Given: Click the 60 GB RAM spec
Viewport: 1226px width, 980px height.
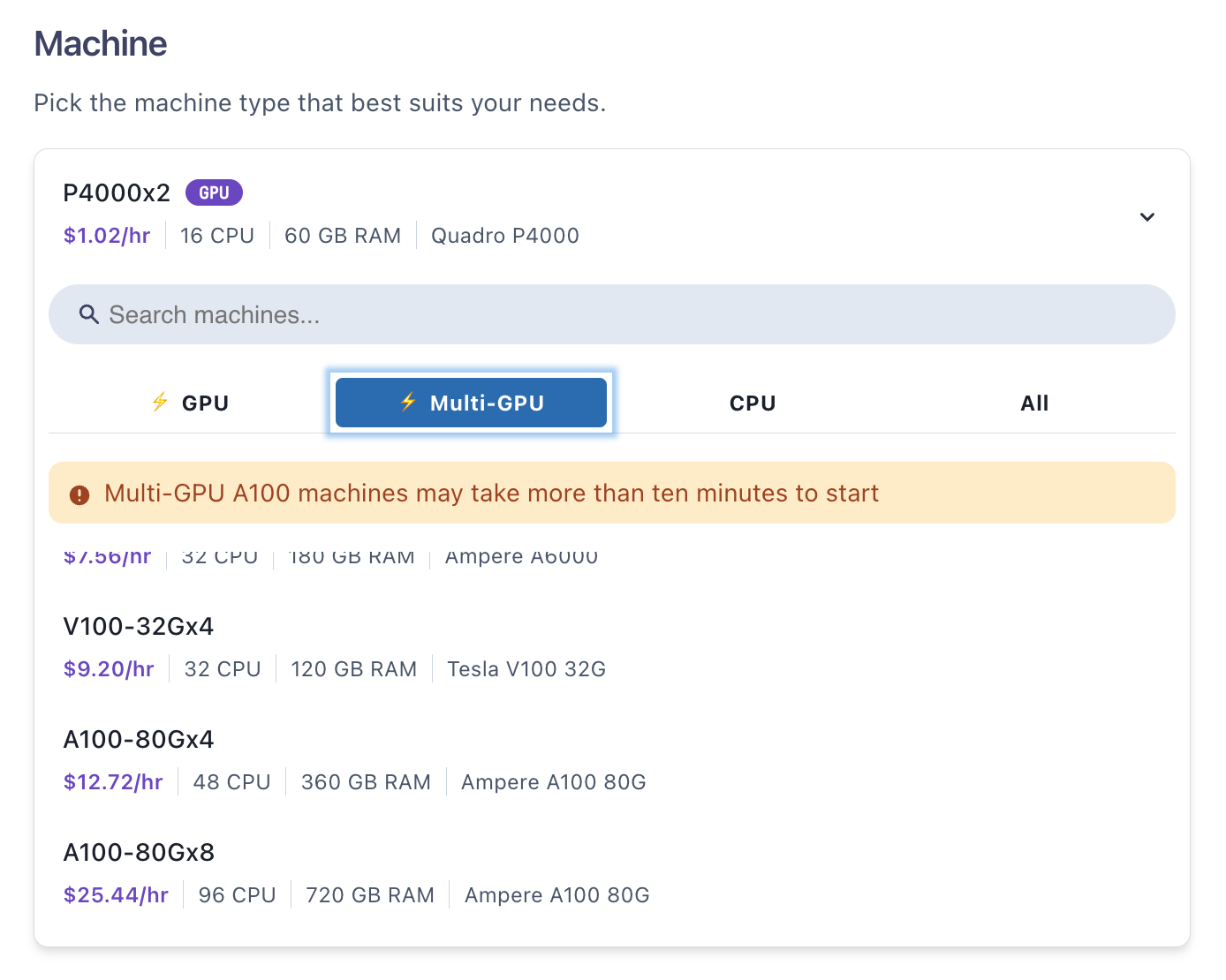Looking at the screenshot, I should click(x=343, y=236).
